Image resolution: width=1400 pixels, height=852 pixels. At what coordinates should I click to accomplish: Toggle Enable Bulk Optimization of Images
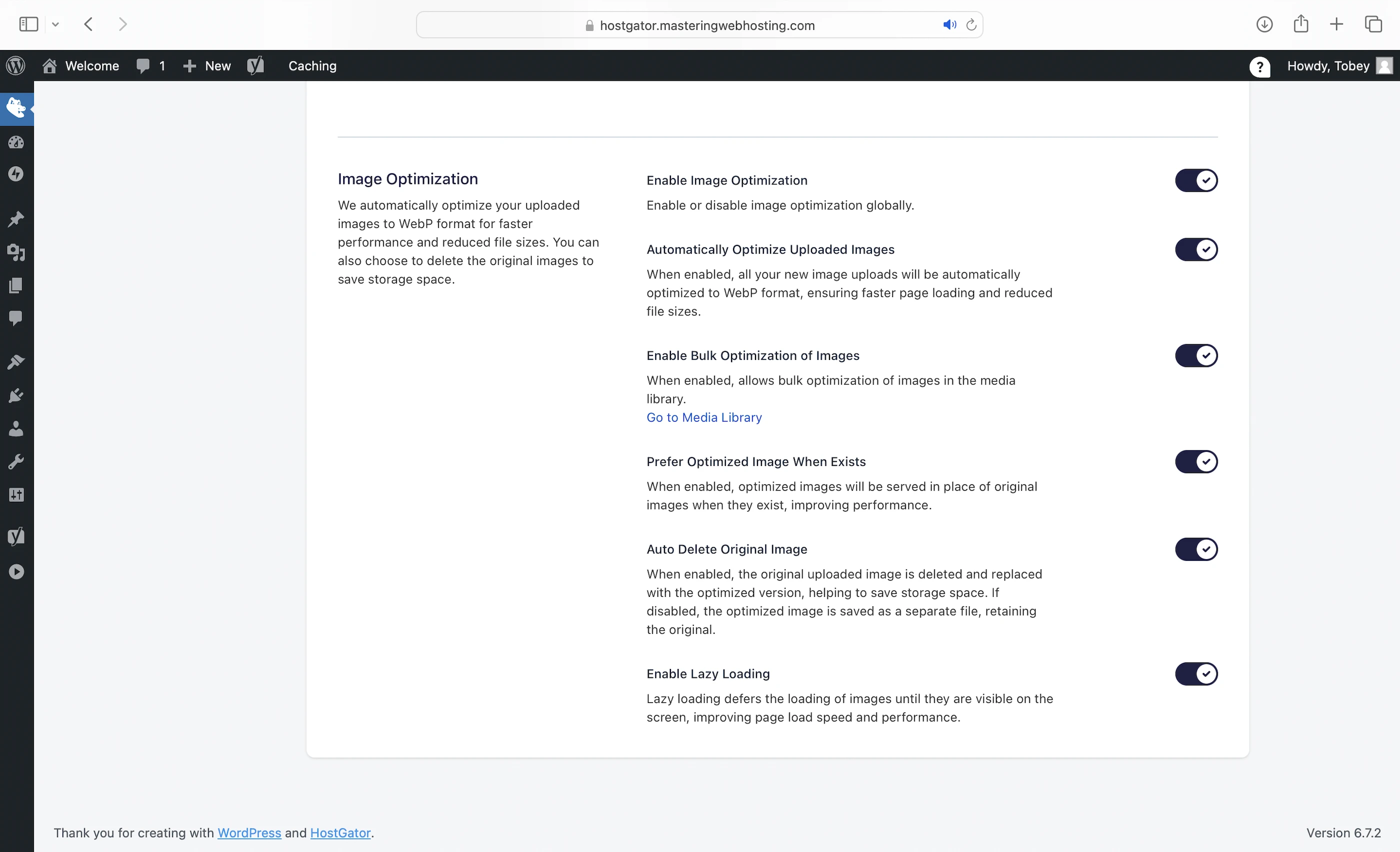coord(1196,355)
